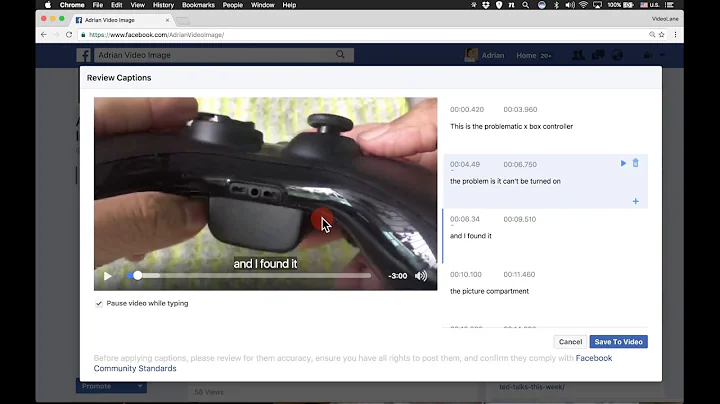Select end time 00:09.610
720x404 pixels.
tap(519, 219)
